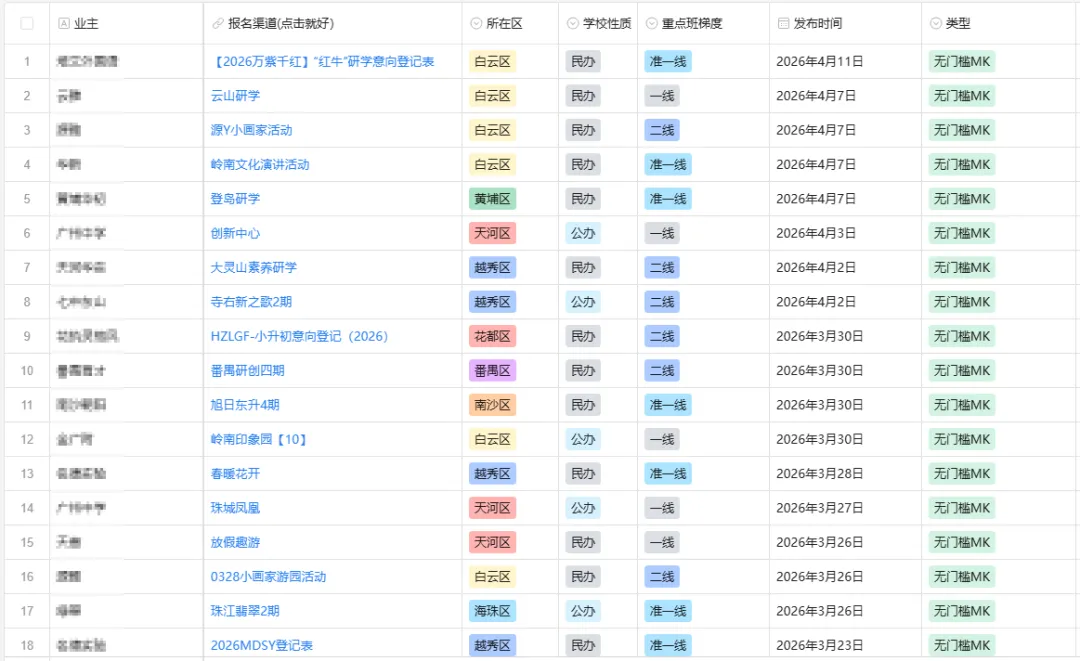
Task: Click the link icon beside 报名渠道 header
Action: (218, 23)
